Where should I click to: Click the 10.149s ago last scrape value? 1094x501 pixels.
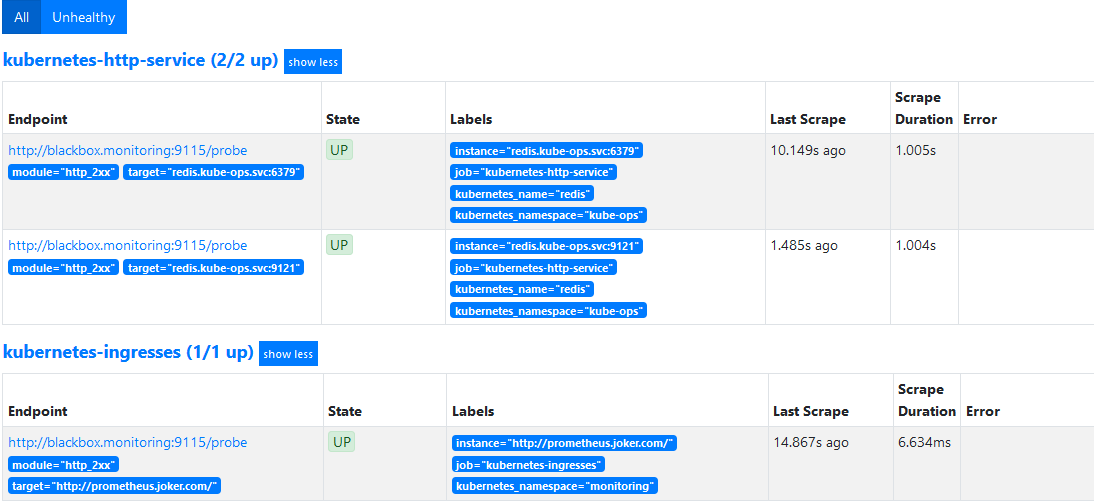808,150
